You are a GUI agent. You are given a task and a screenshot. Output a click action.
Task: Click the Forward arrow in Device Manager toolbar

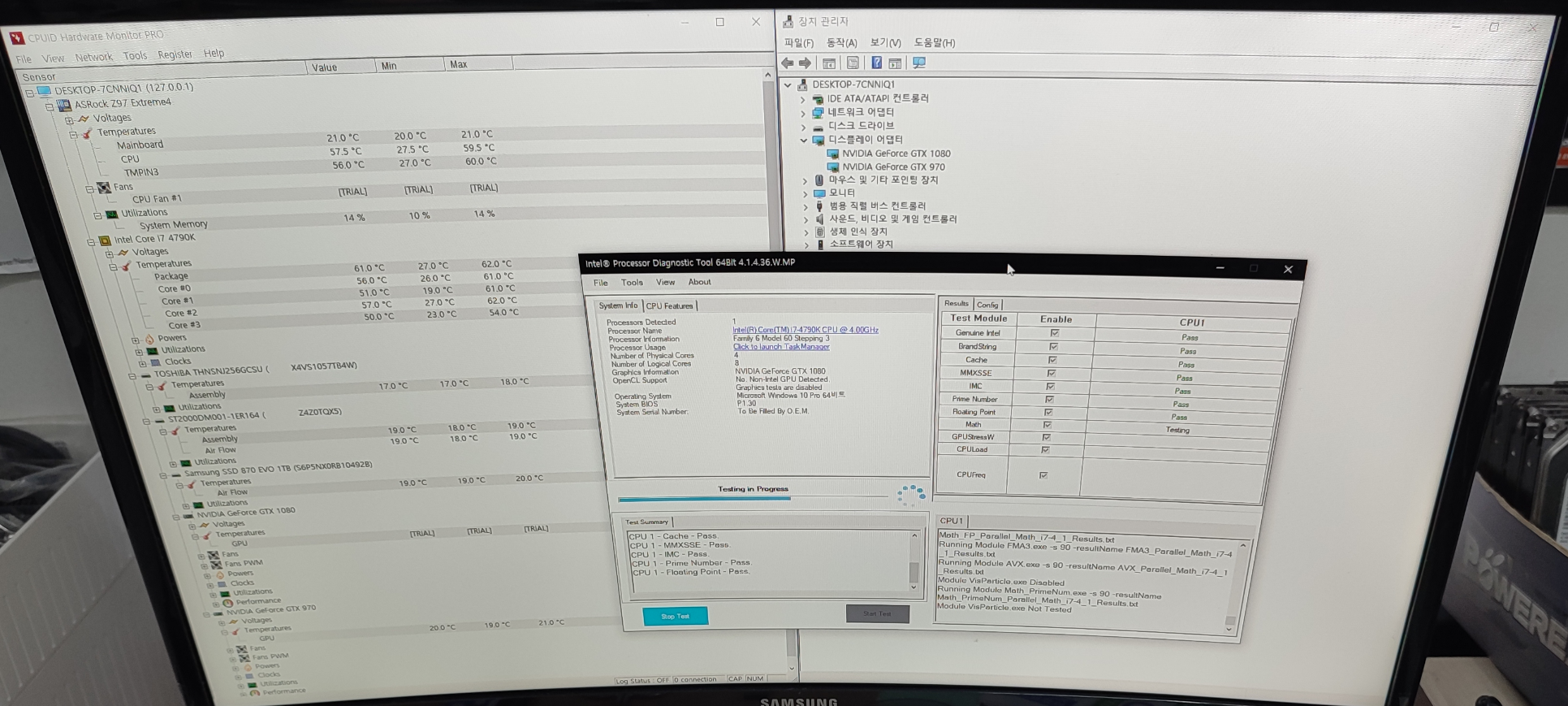click(x=805, y=63)
